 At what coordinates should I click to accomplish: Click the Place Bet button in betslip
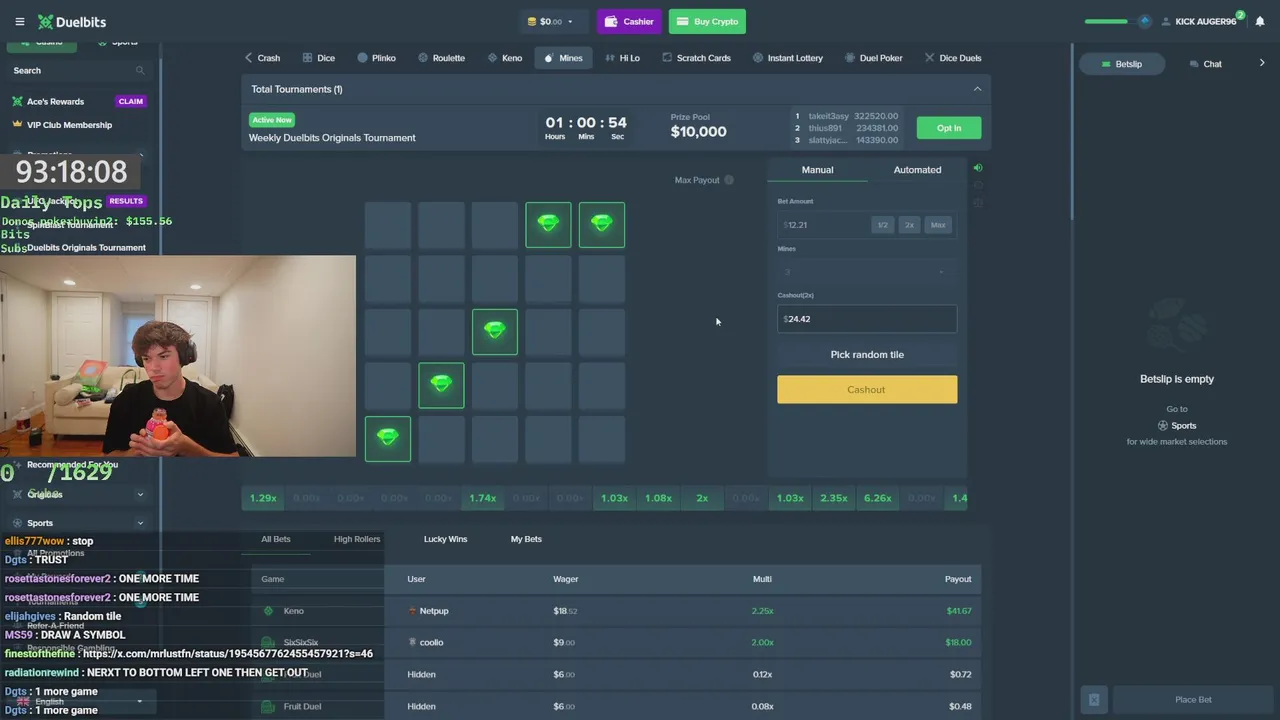(1193, 700)
